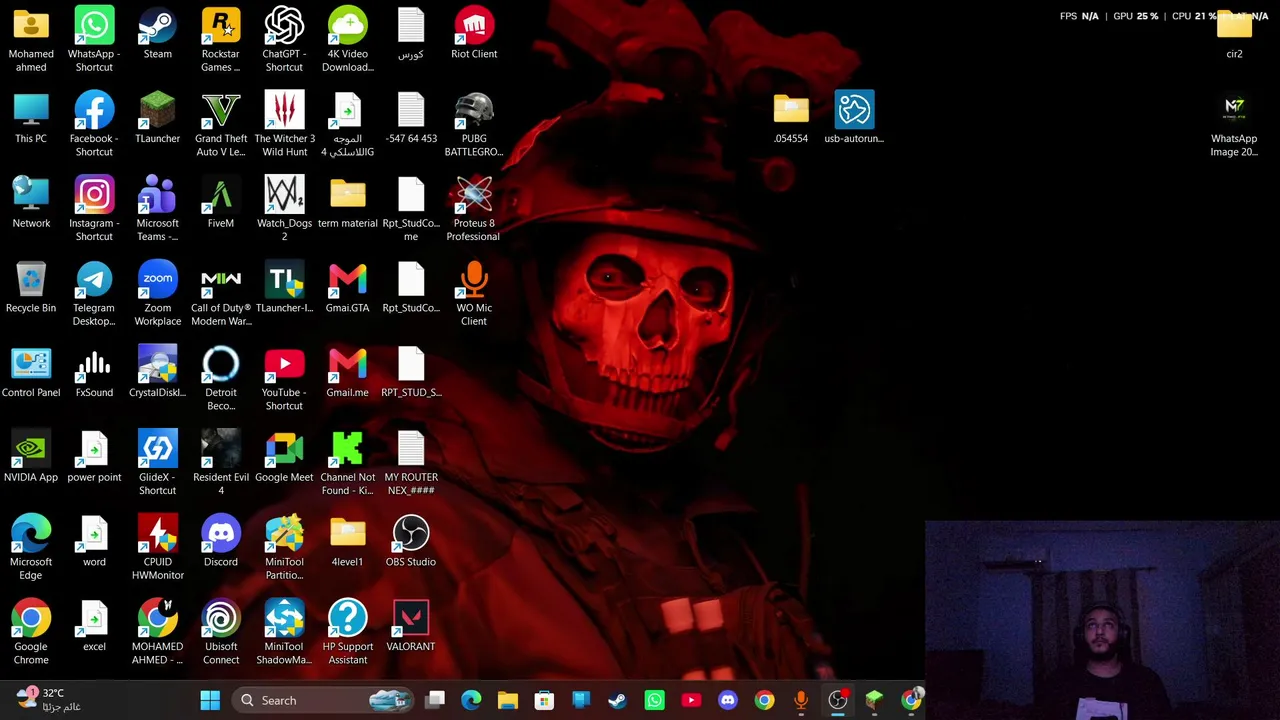Screen dimensions: 1280x720
Task: Open the Google Meet desktop shortcut
Action: pos(284,457)
